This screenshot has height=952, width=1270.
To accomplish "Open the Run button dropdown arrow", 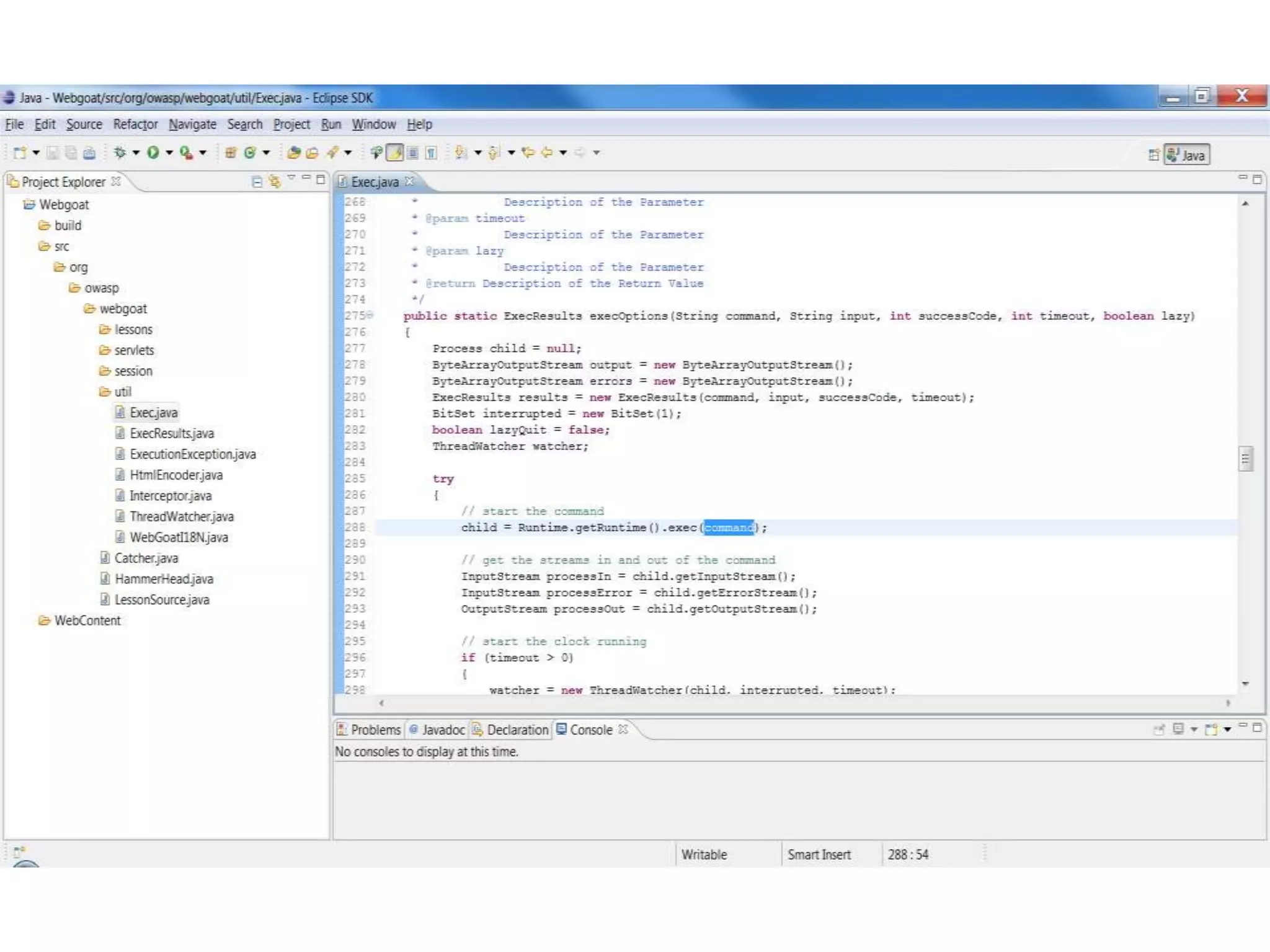I will (169, 152).
